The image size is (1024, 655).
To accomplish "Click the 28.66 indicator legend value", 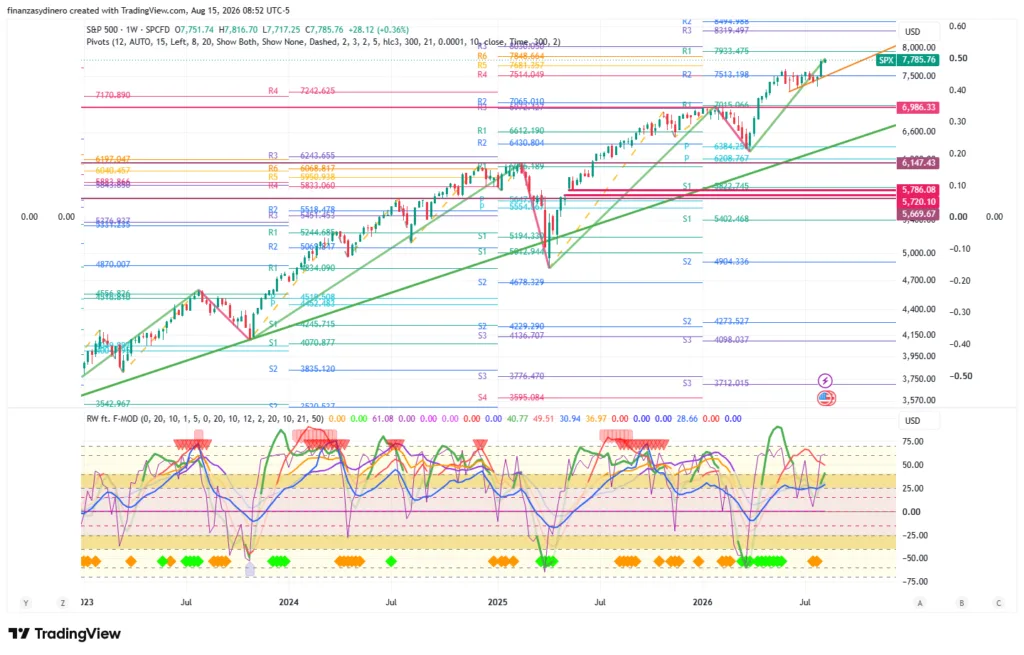I will (687, 419).
